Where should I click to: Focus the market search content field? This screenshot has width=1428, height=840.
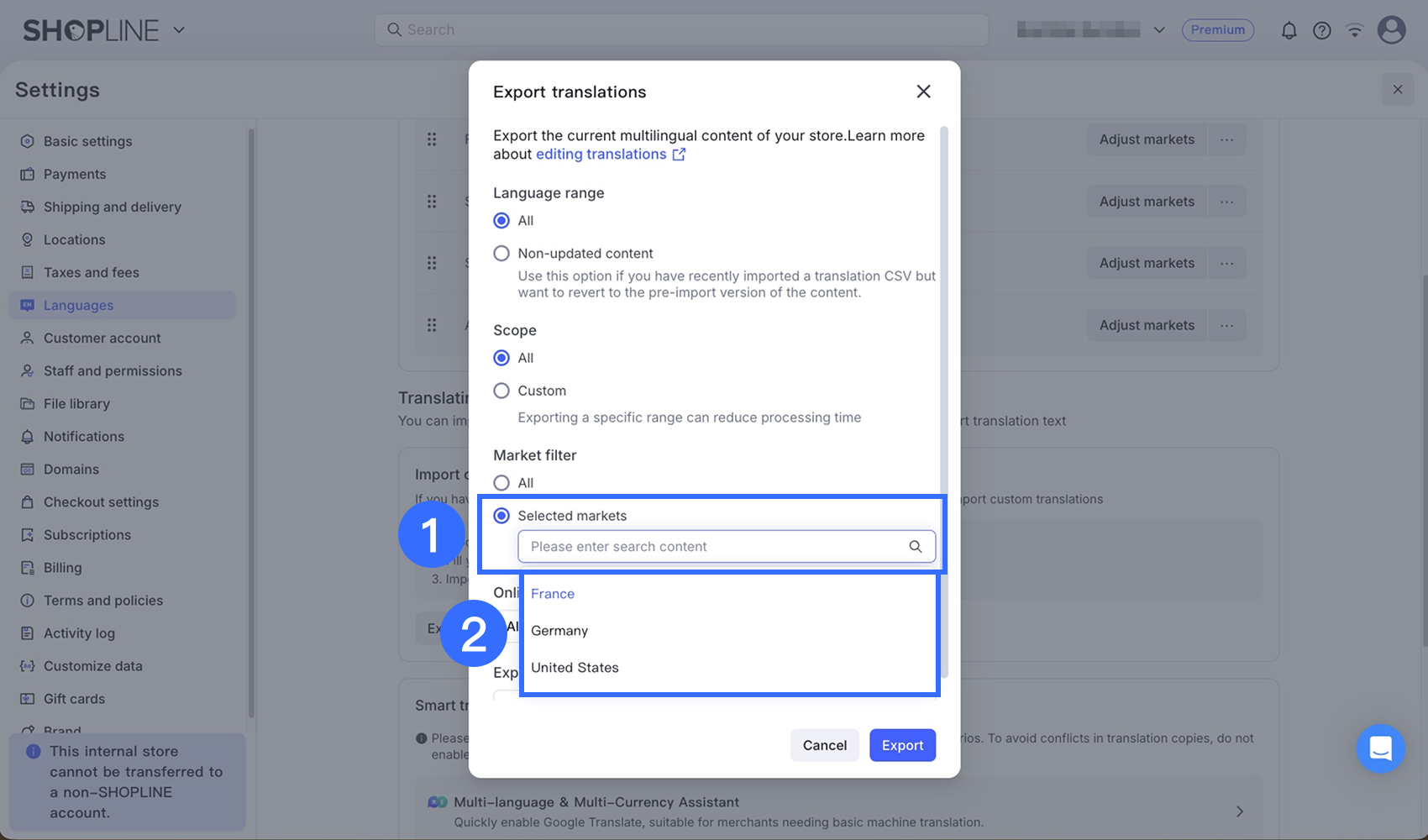727,547
